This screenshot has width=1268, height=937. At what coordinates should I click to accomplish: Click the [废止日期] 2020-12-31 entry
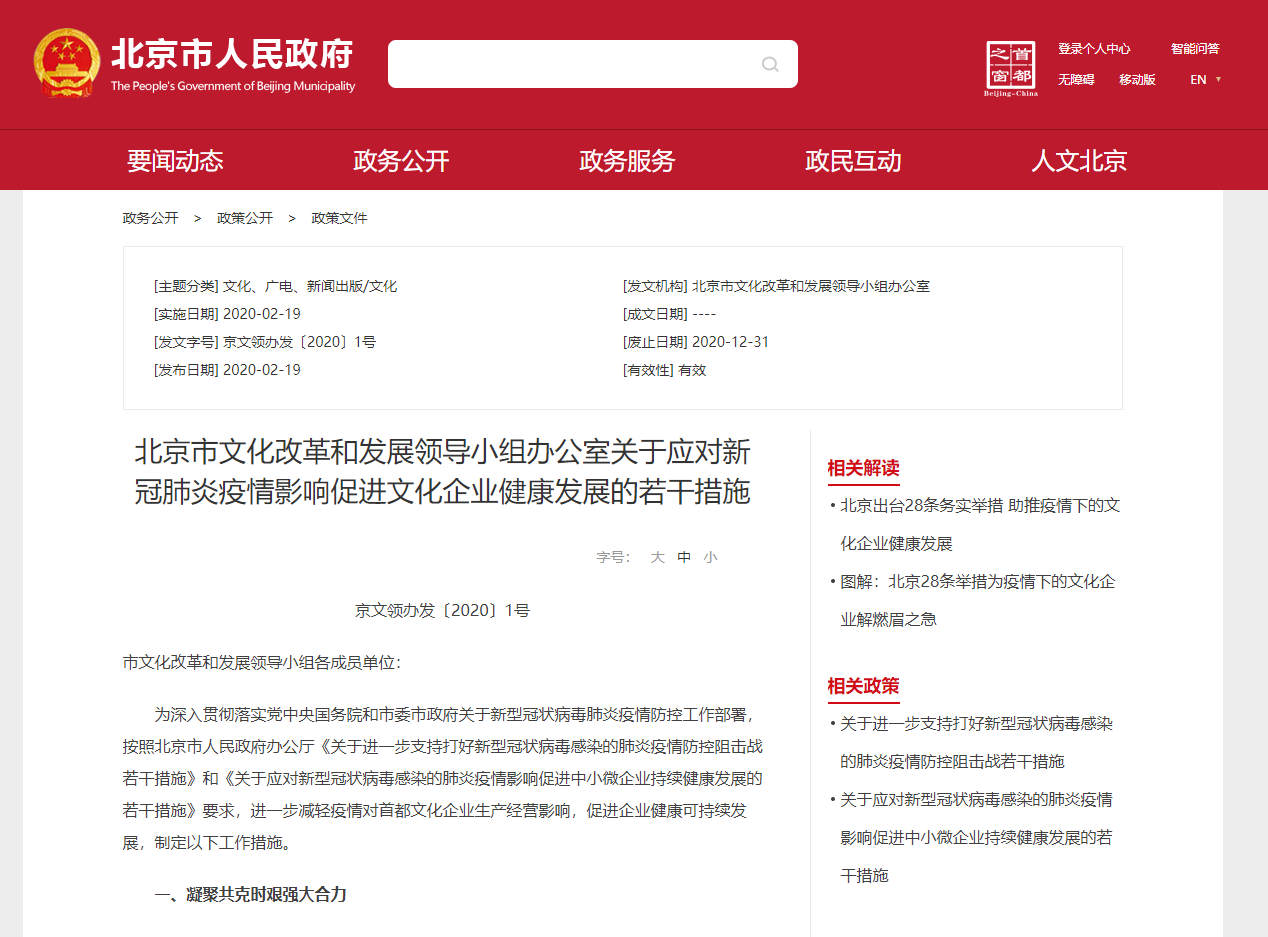pos(696,342)
